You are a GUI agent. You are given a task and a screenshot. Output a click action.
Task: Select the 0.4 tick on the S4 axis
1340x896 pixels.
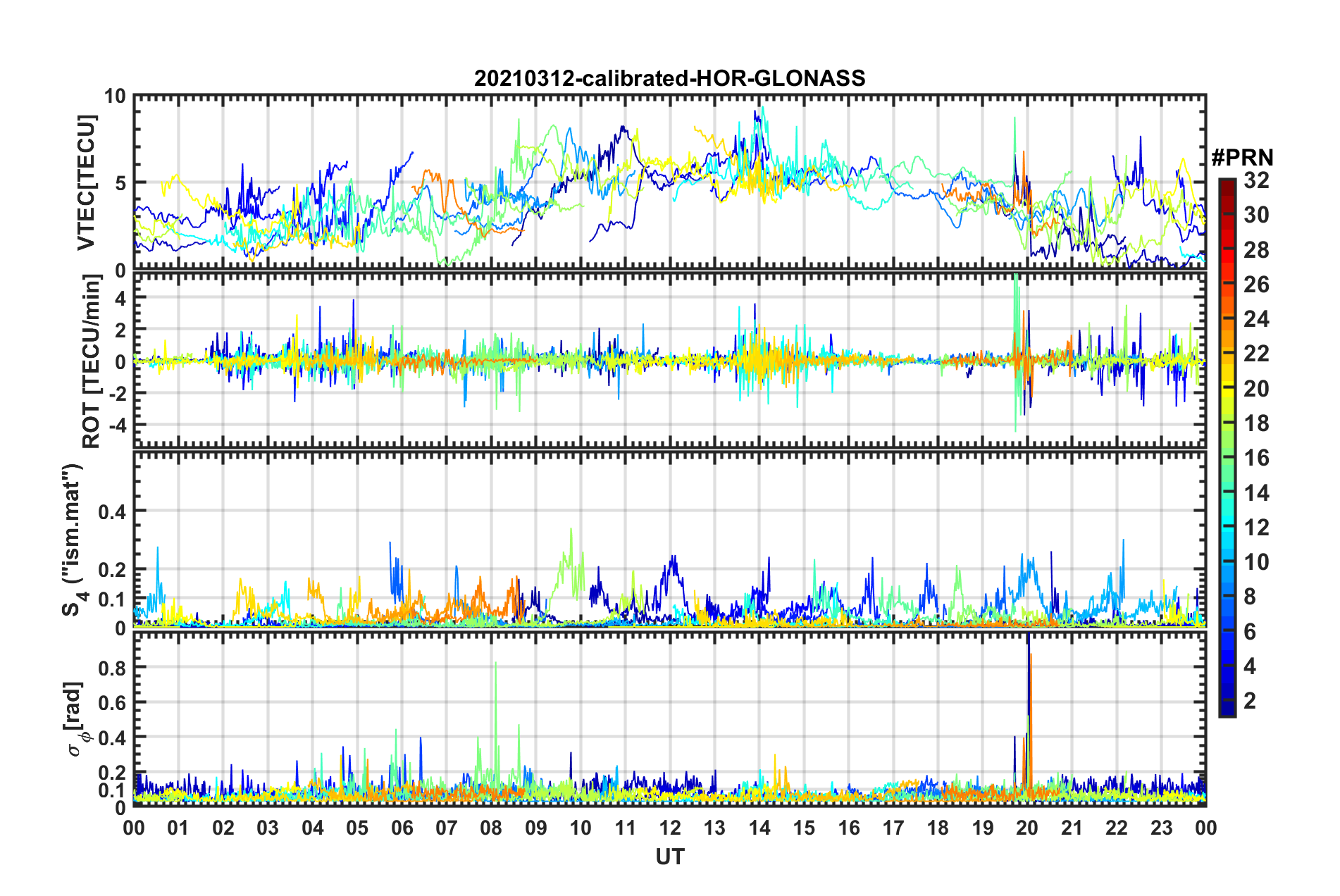click(112, 511)
